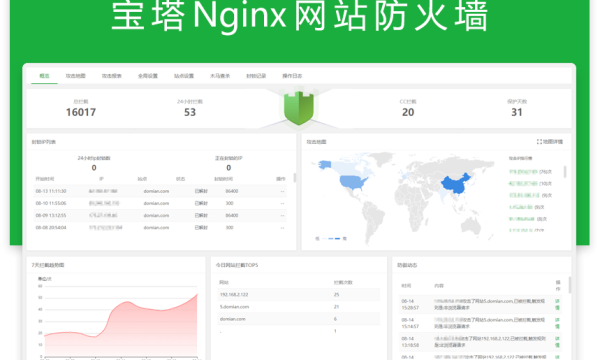Click domian.com in the 08-13 row

(156, 191)
